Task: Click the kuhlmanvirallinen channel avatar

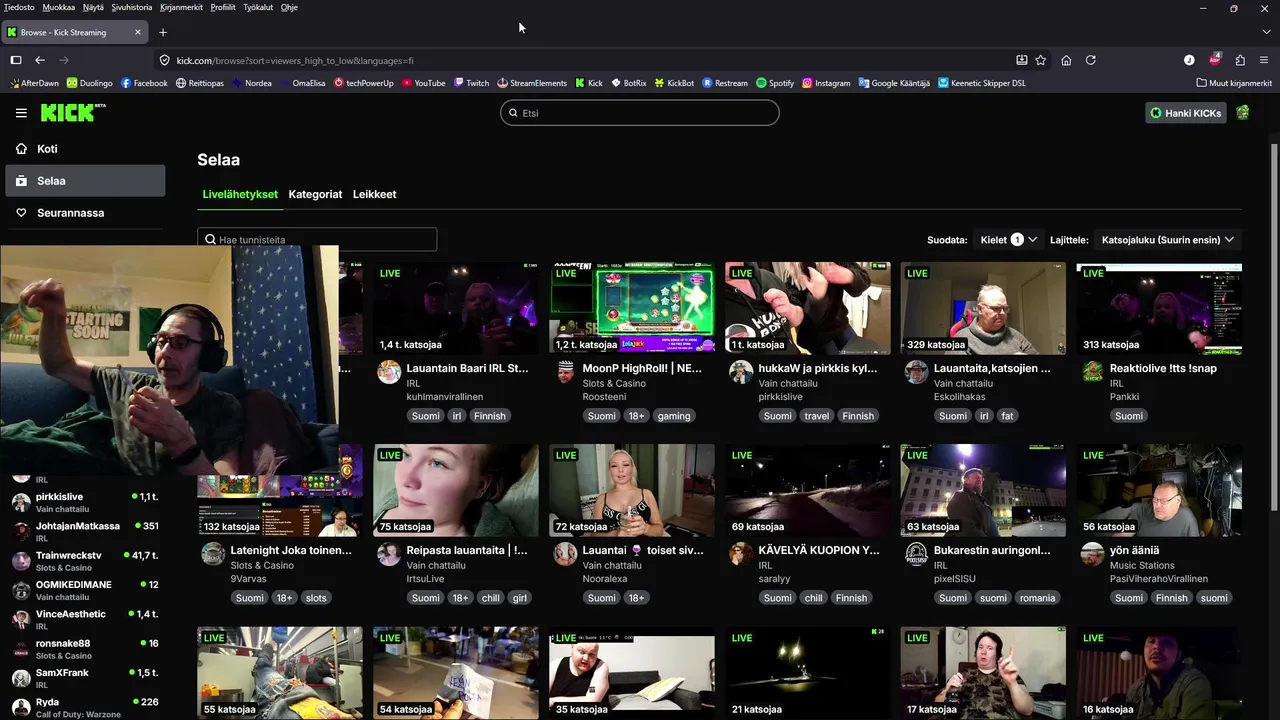Action: 389,372
